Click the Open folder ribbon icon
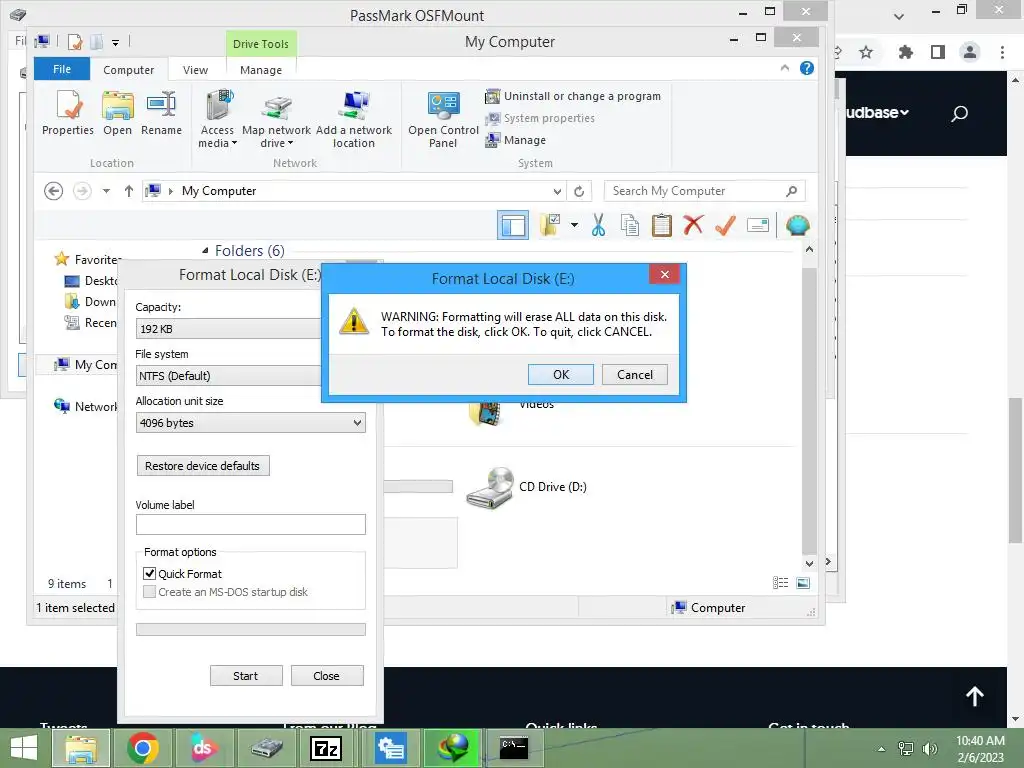Image resolution: width=1024 pixels, height=768 pixels. click(x=118, y=112)
